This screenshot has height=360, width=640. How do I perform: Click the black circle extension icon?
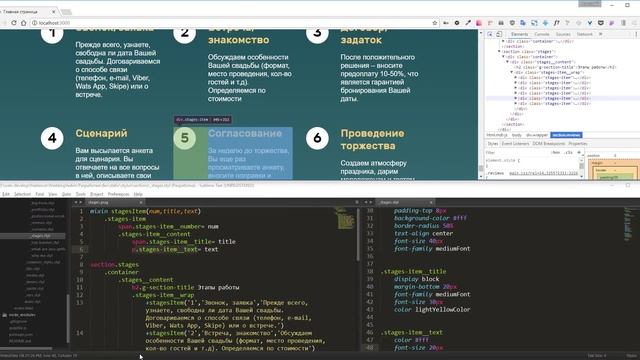[457, 23]
